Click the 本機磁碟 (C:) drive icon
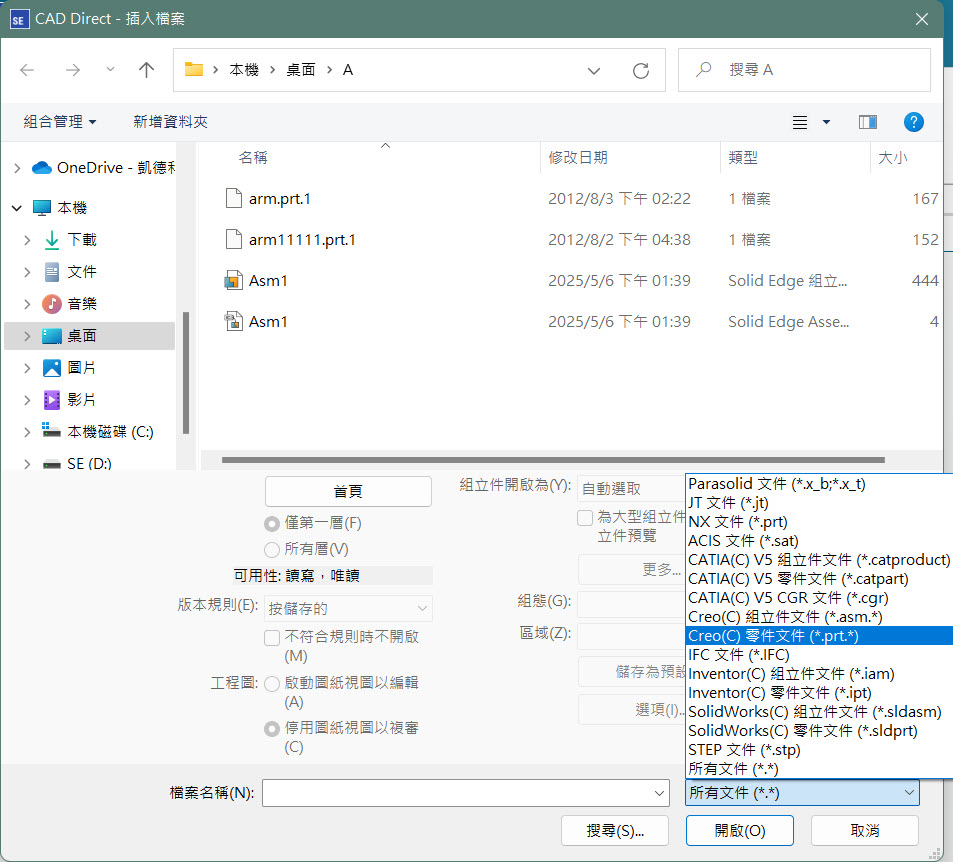Image resolution: width=953 pixels, height=862 pixels. [x=52, y=430]
